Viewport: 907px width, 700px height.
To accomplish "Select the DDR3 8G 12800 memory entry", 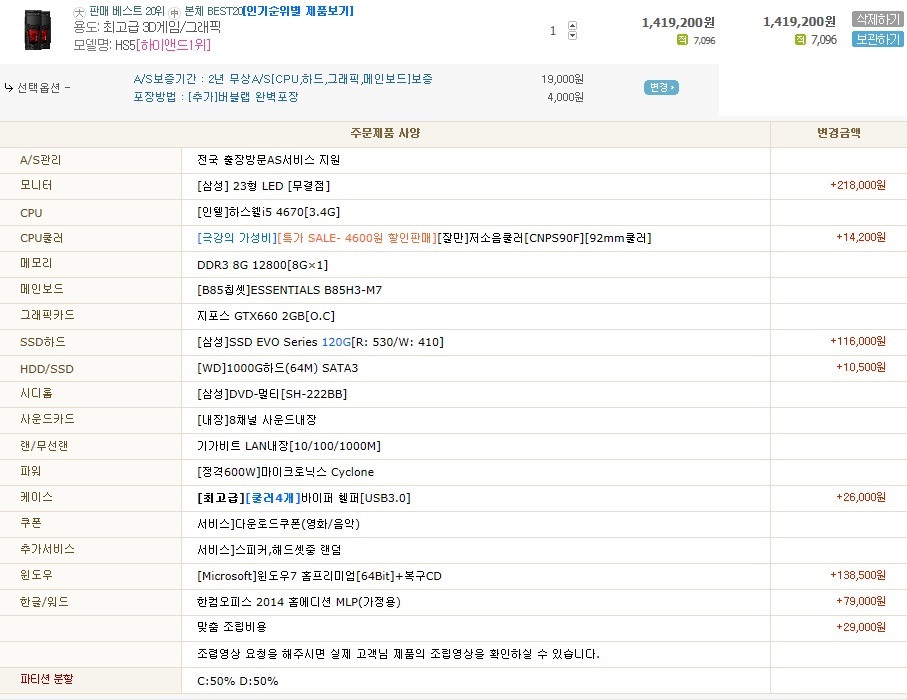I will tap(263, 264).
